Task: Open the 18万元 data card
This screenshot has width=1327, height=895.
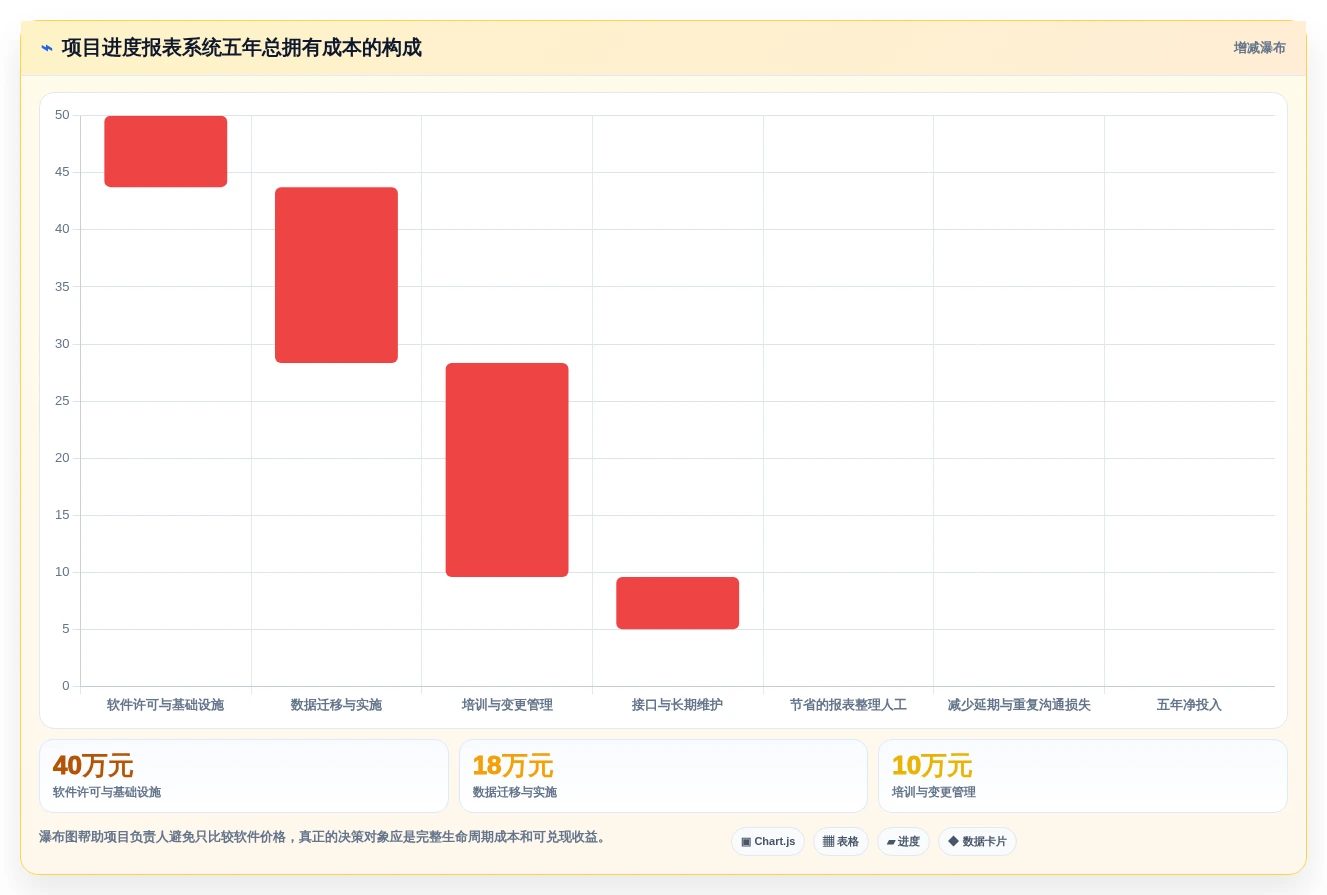Action: click(663, 776)
